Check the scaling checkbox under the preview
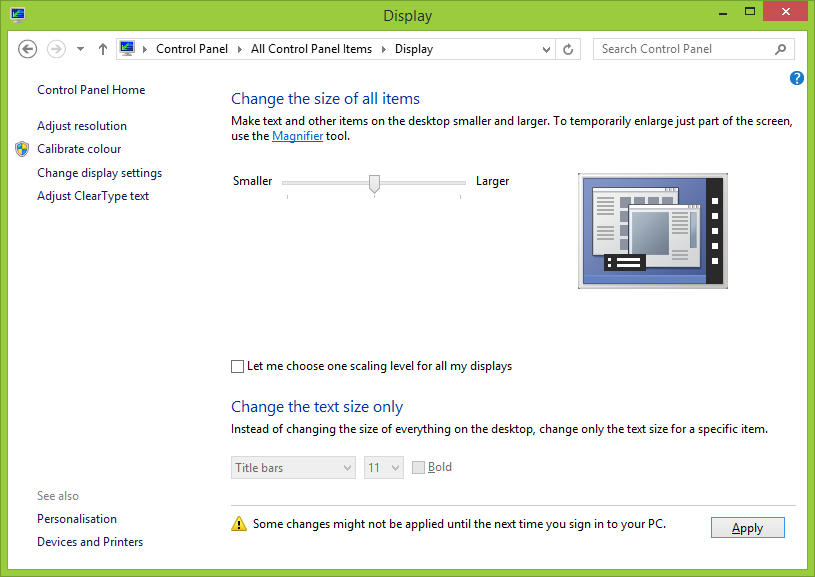Viewport: 815px width, 577px height. pyautogui.click(x=237, y=366)
